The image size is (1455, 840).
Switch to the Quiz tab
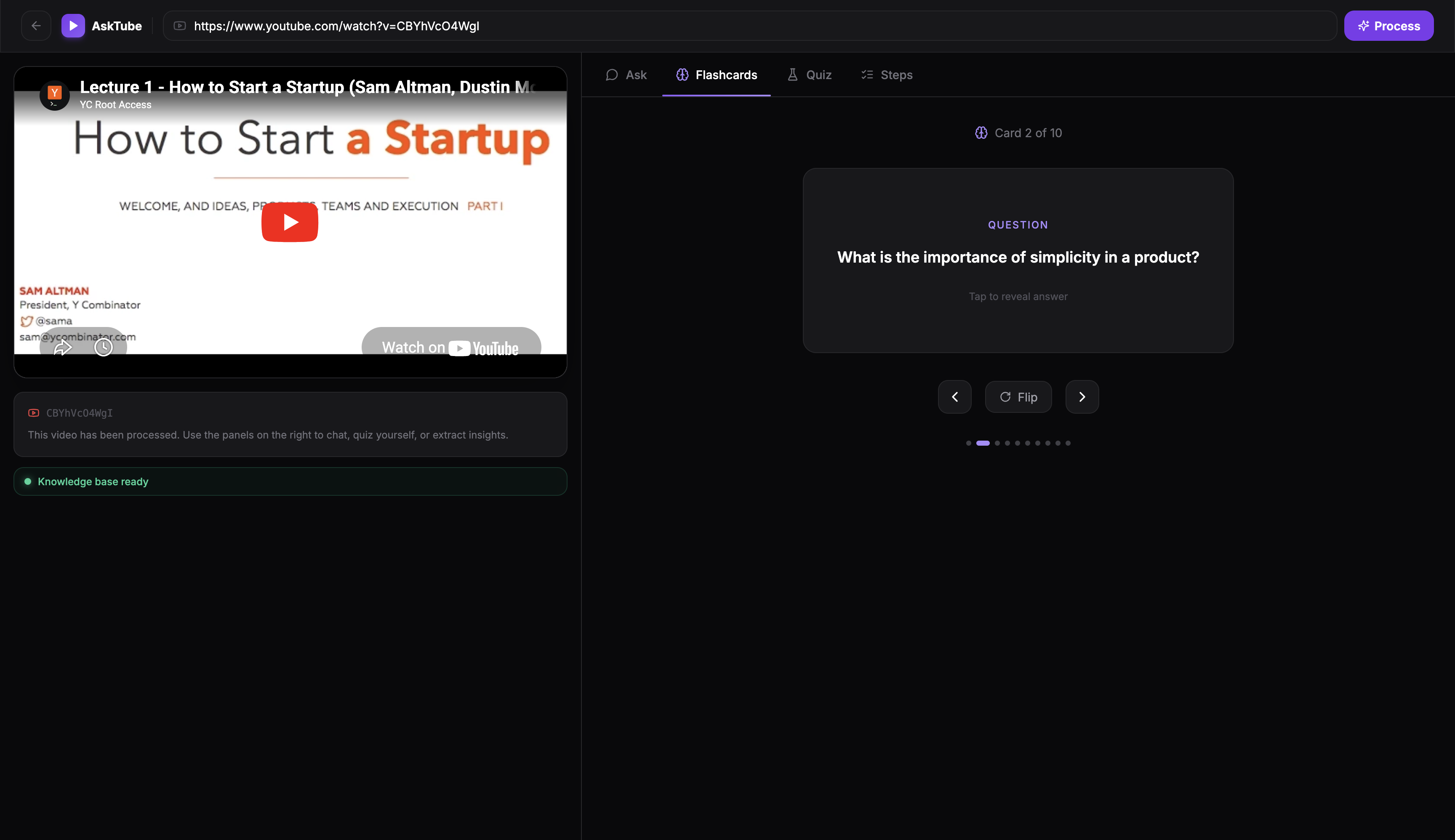point(809,75)
